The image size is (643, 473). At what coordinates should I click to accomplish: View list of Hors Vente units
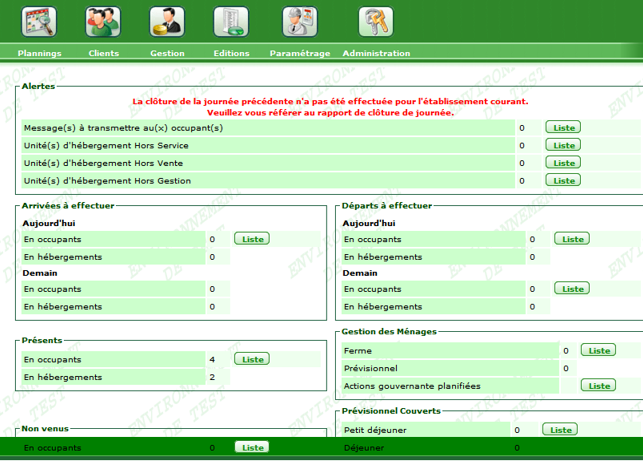(563, 163)
